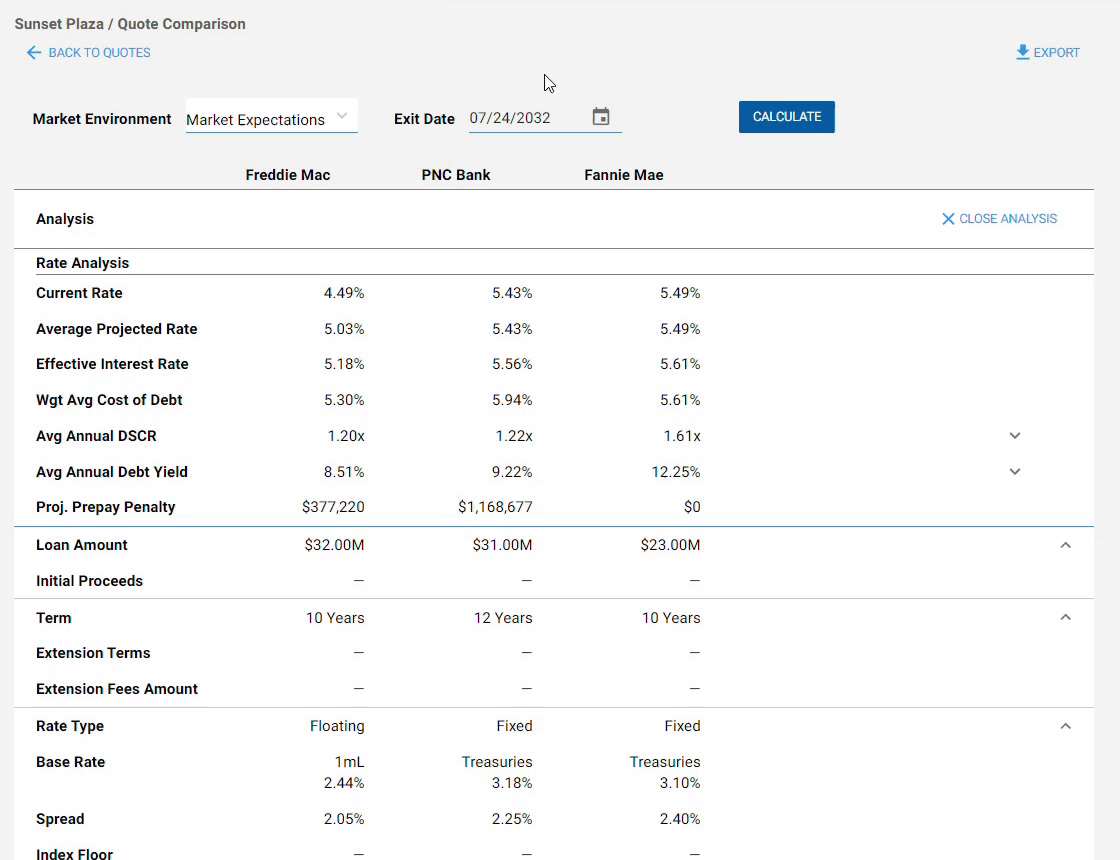
Task: Click the Rate Type row label
Action: click(70, 726)
